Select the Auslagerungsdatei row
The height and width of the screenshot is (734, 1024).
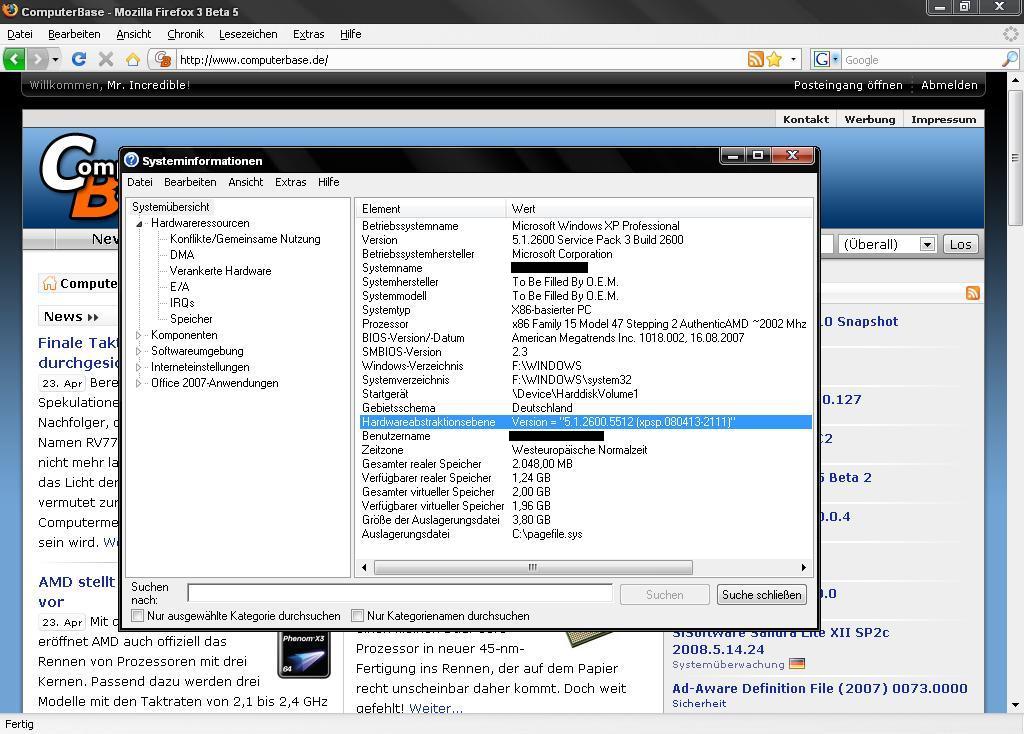586,534
